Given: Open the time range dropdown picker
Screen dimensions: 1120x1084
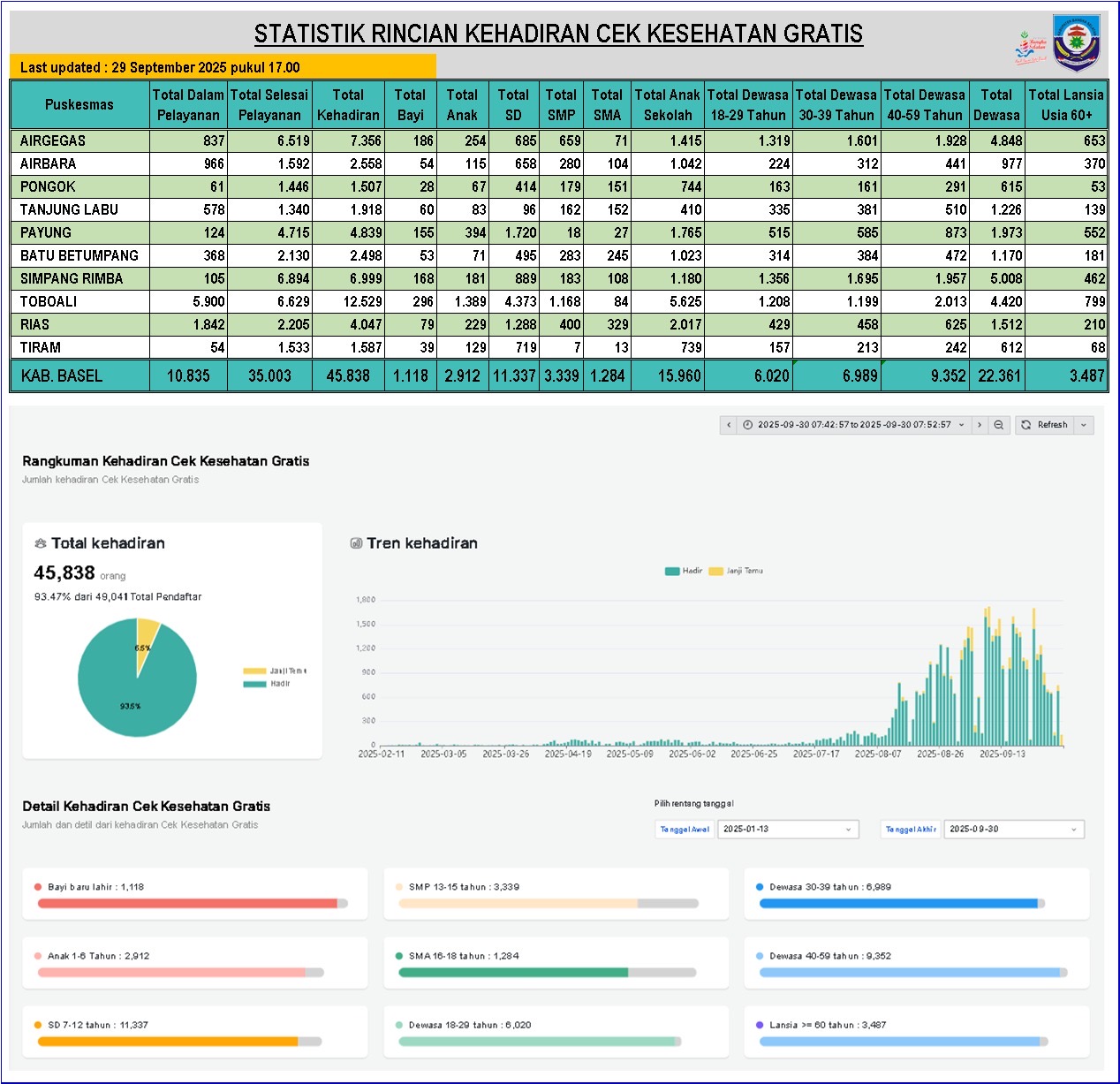Looking at the screenshot, I should (853, 425).
